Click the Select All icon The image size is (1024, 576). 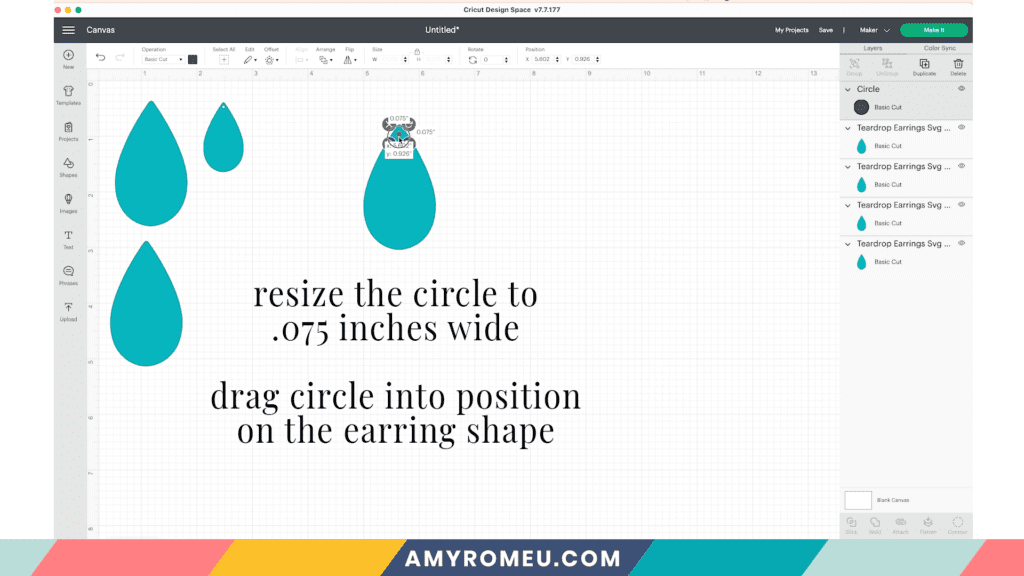click(224, 59)
